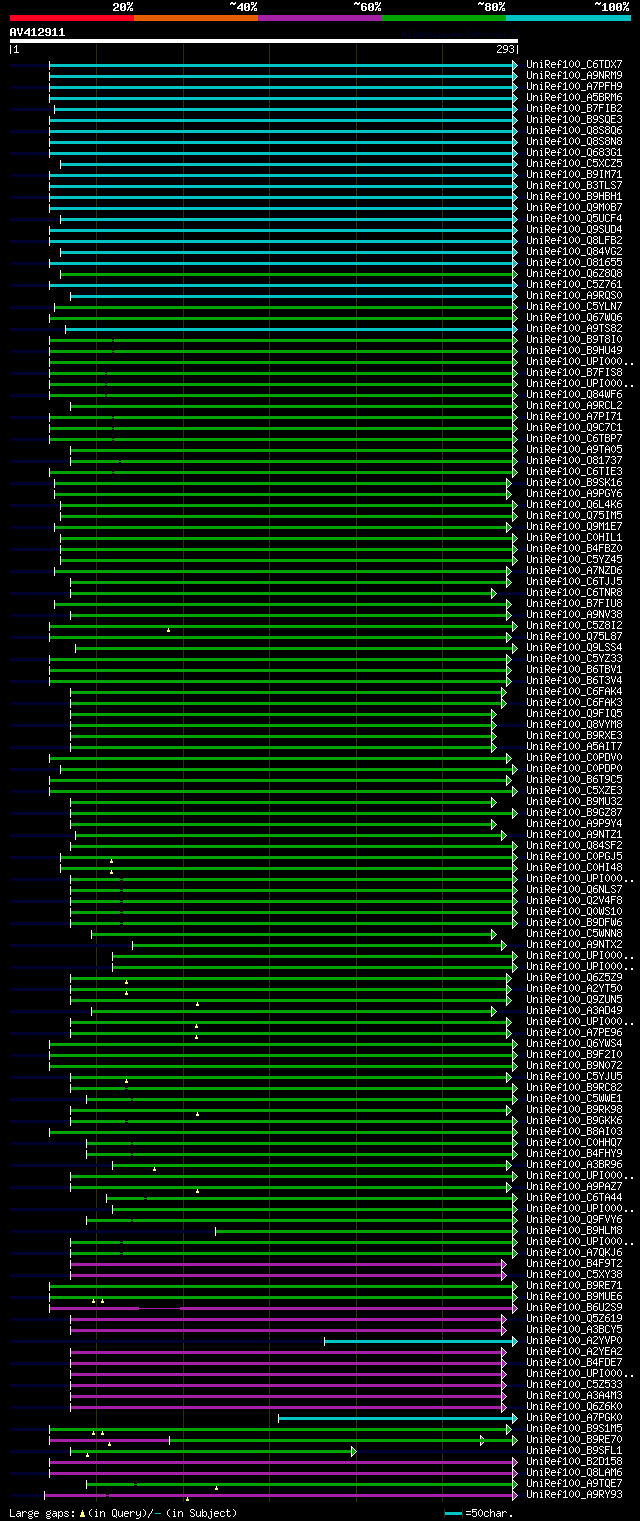The width and height of the screenshot is (640, 1521).
Task: Select the UniRef100_C0HI48 label
Action: pyautogui.click(x=574, y=867)
